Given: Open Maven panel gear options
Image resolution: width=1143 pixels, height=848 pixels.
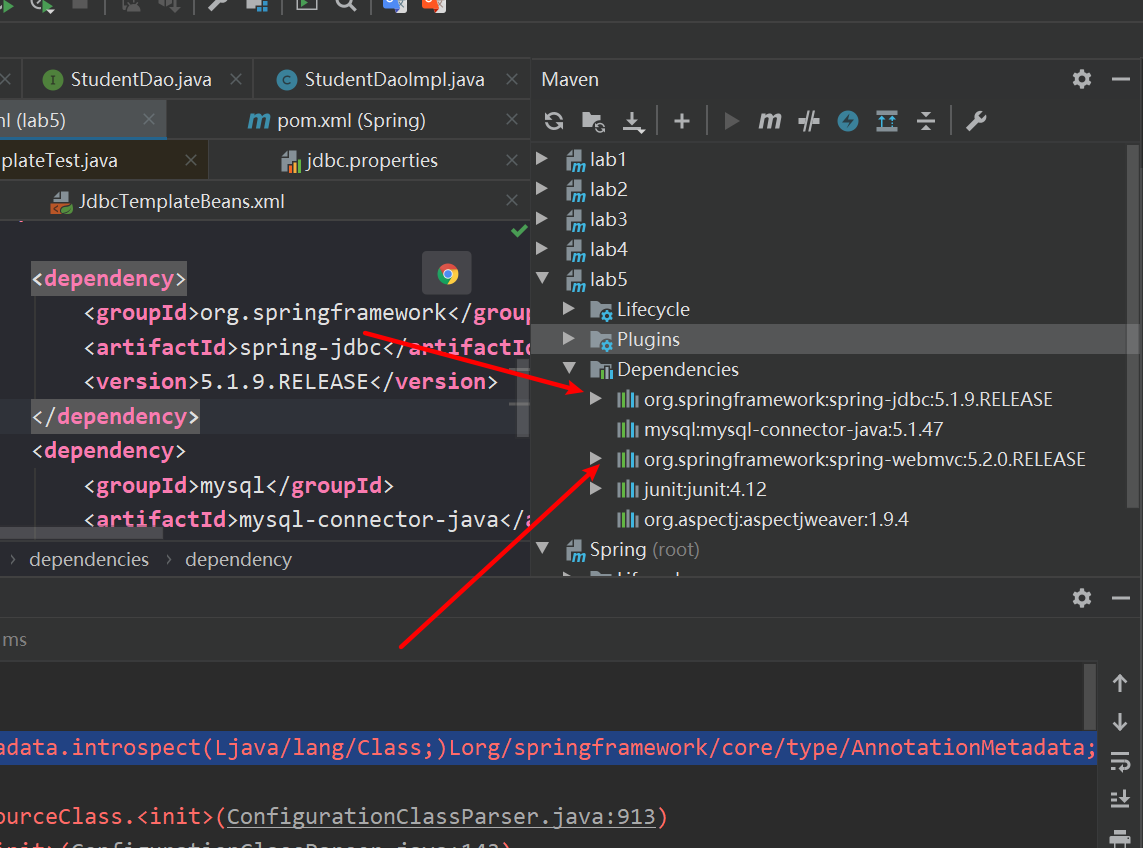Looking at the screenshot, I should [x=1082, y=79].
